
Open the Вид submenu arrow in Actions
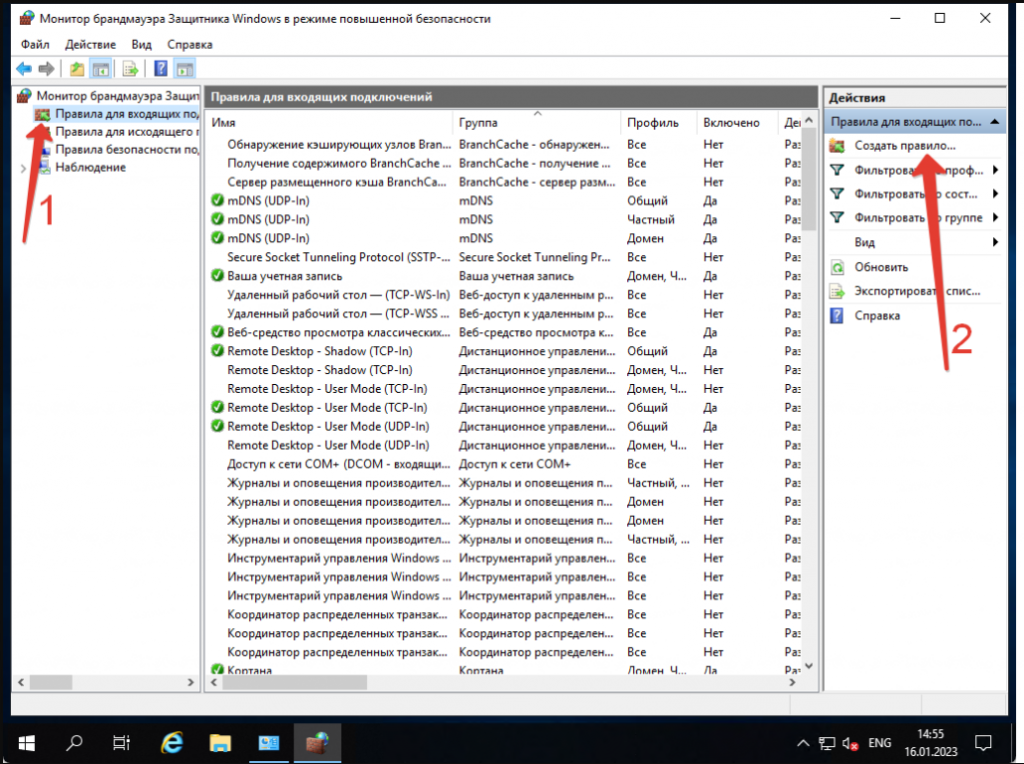(995, 242)
